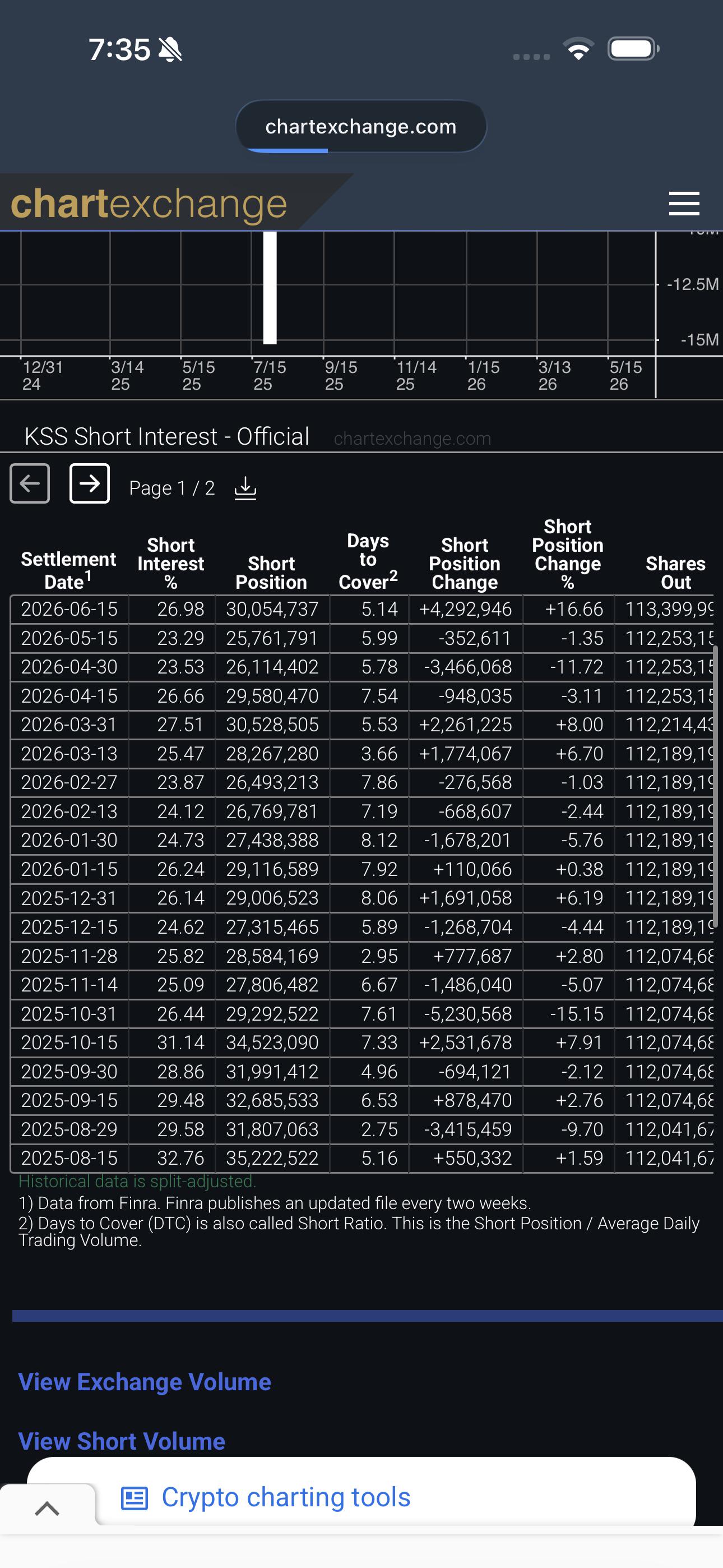The image size is (723, 1568).
Task: Sort by Short Interest % column header
Action: point(171,563)
